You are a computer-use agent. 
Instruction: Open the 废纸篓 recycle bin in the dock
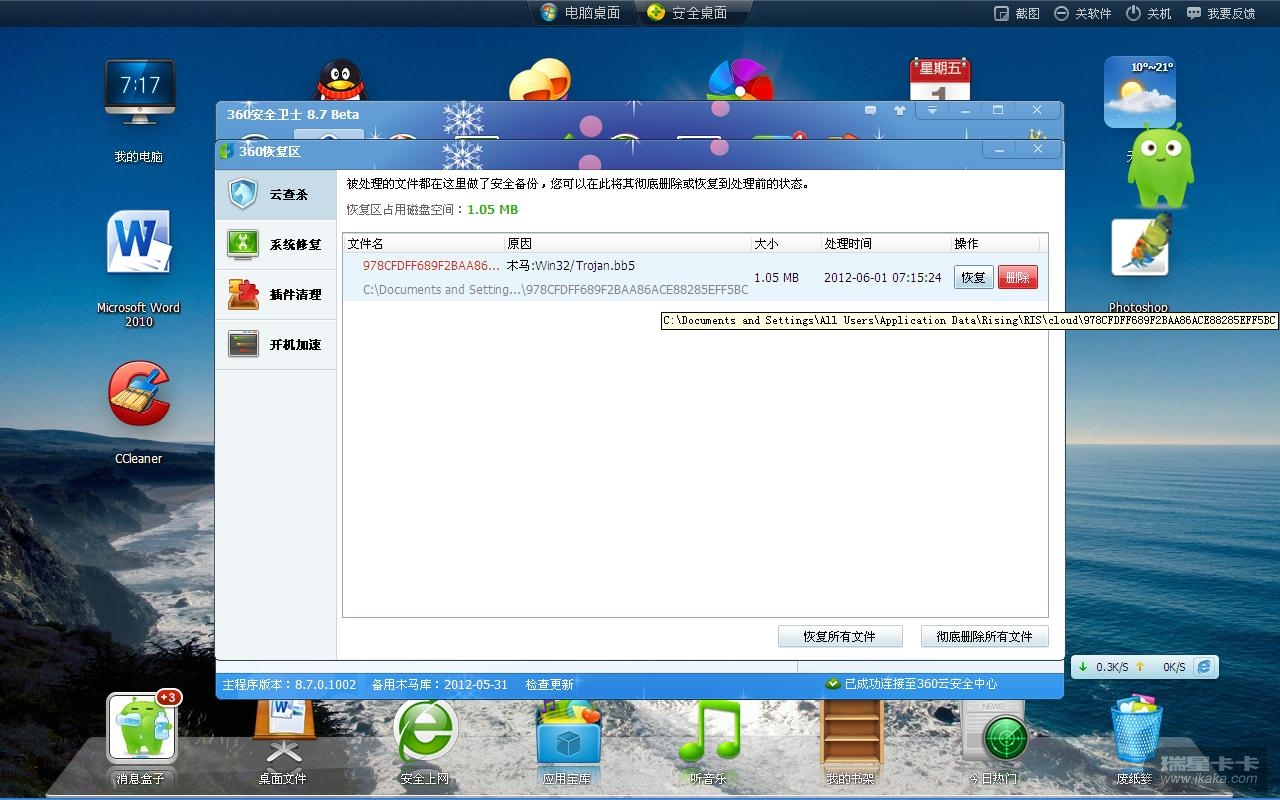(1136, 741)
